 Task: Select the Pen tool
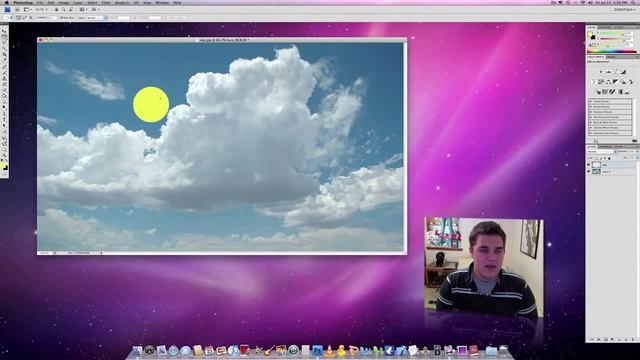[4, 113]
